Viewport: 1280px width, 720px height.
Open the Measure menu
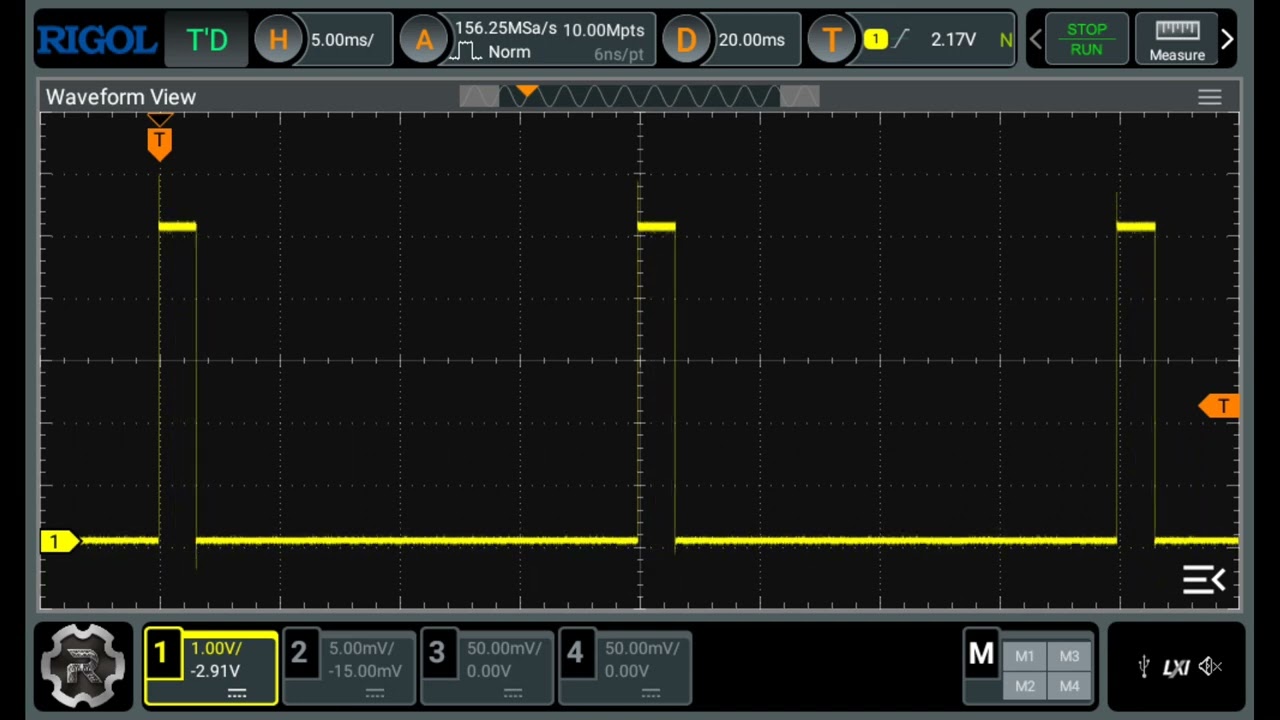click(x=1177, y=40)
